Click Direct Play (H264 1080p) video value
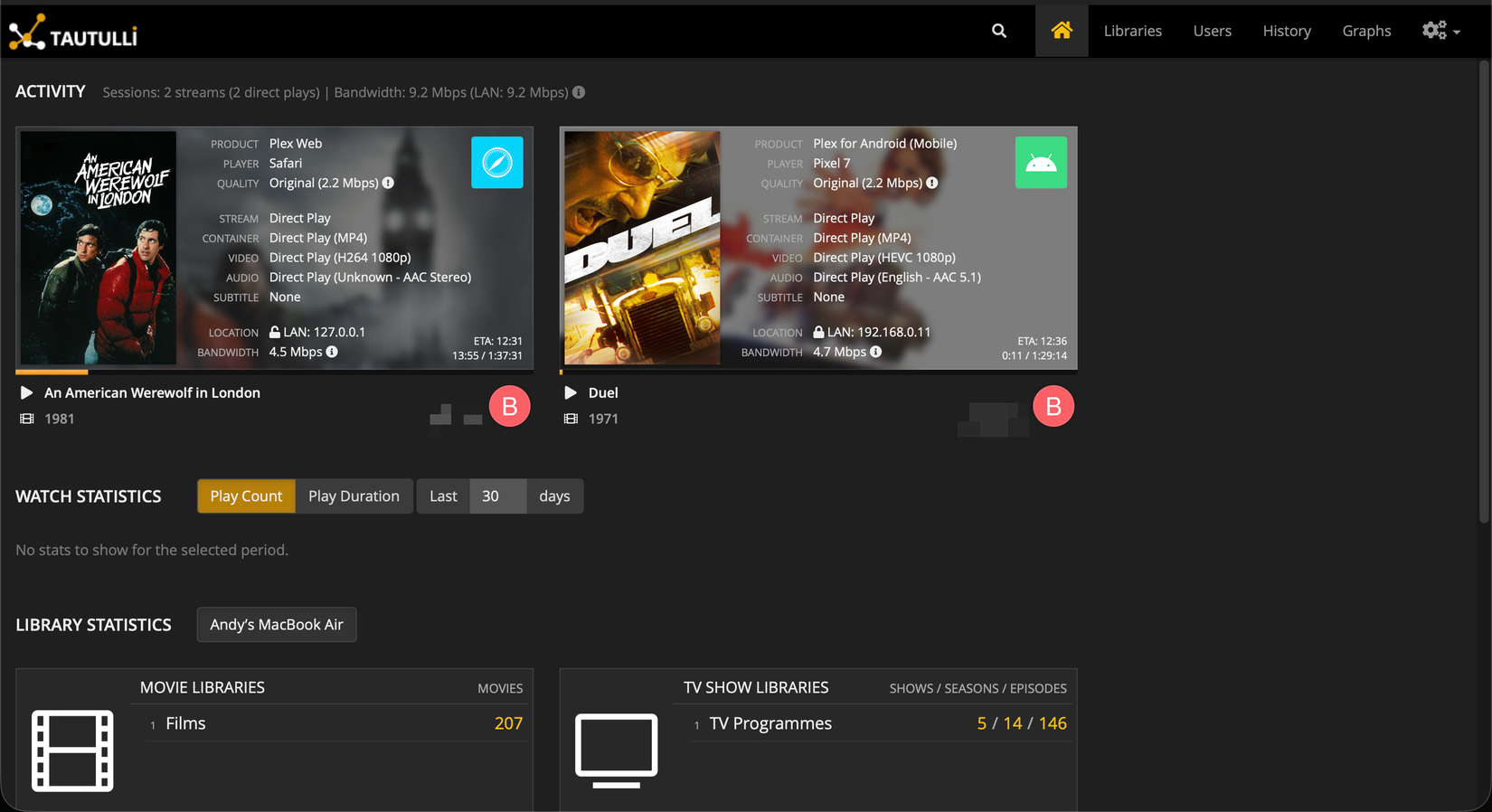 [x=340, y=258]
